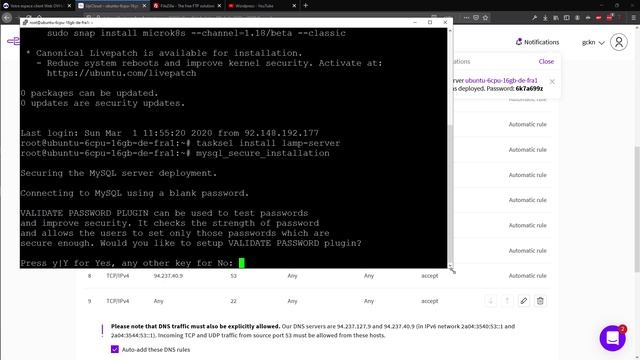Open the ubuntu-6cpu-16gb-de-fra1 server link

(501, 80)
